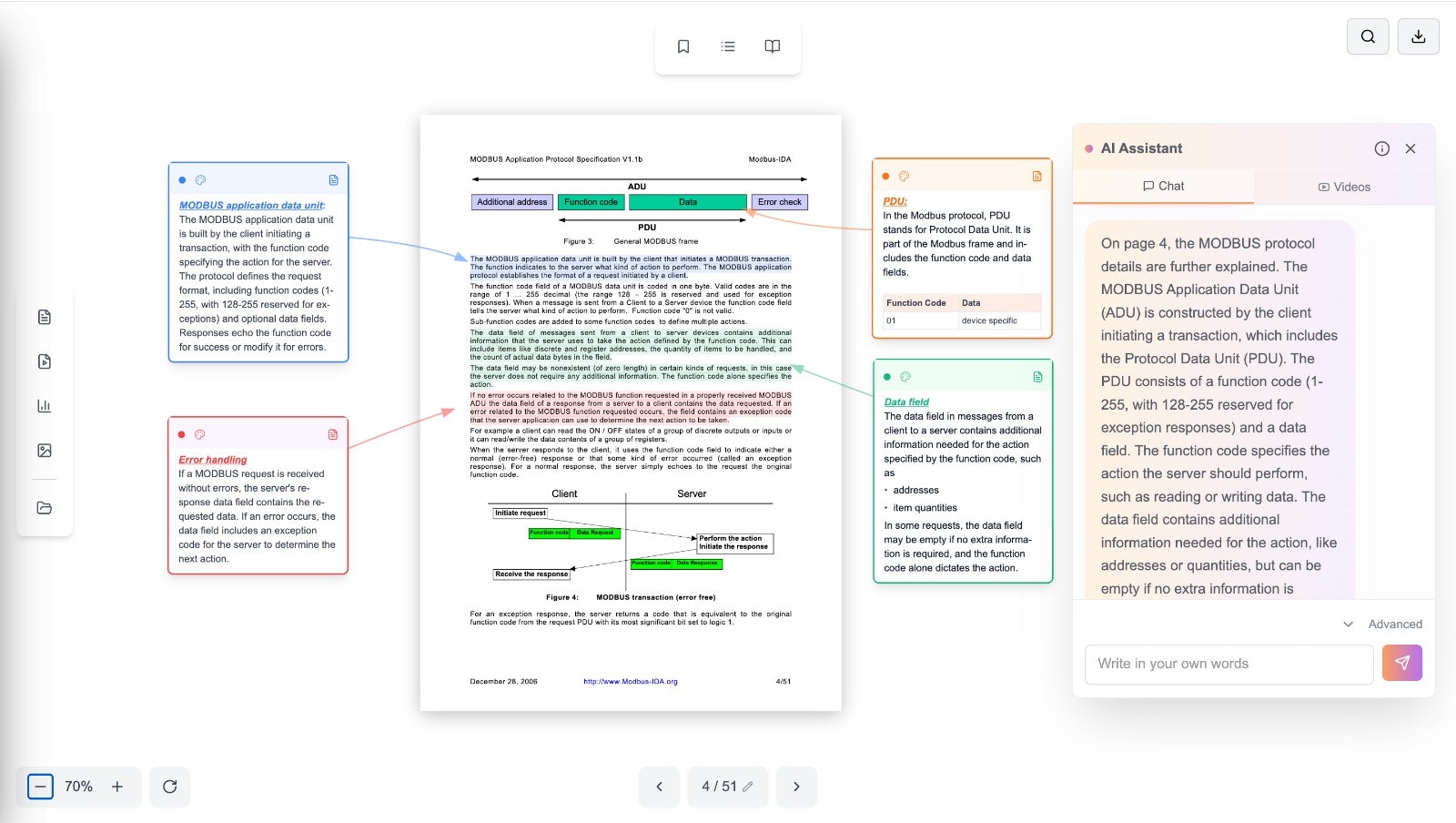Open the outline list icon

click(728, 46)
